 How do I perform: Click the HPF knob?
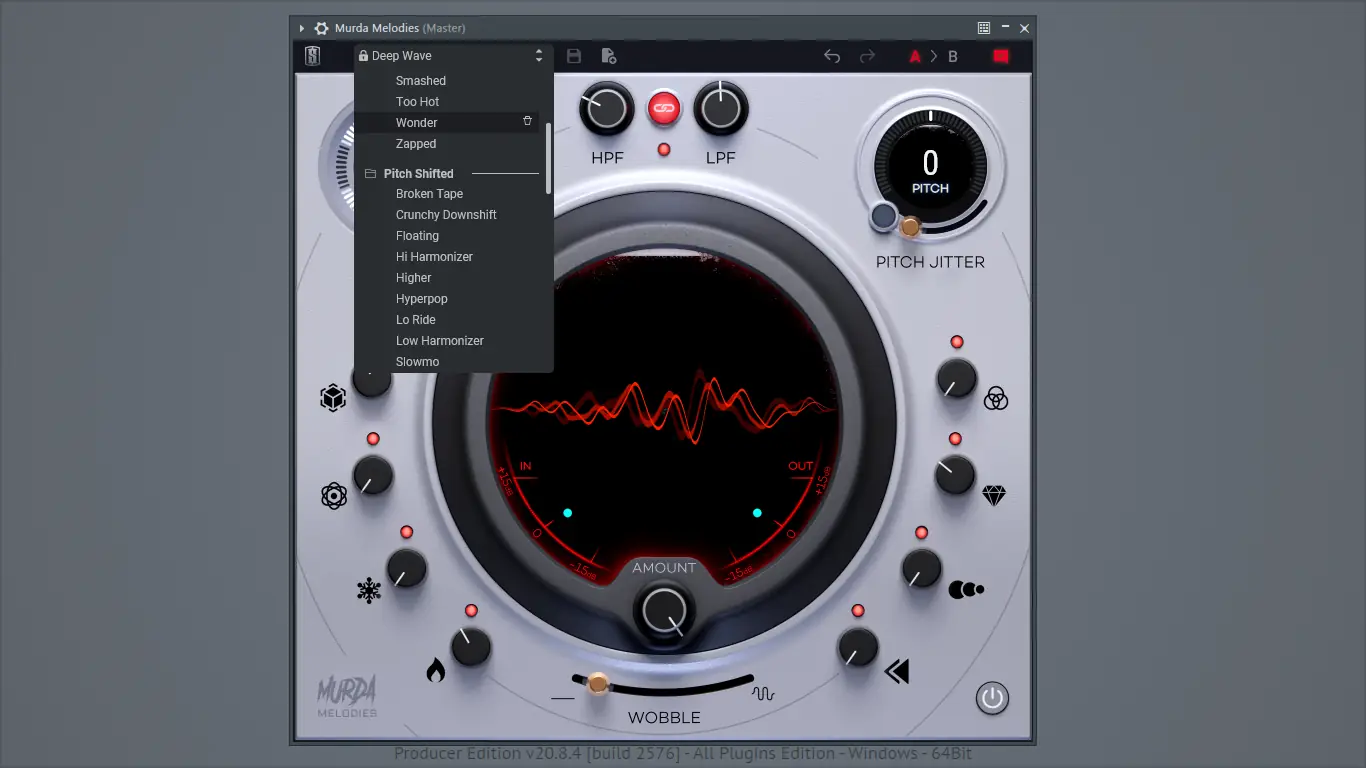[x=606, y=109]
